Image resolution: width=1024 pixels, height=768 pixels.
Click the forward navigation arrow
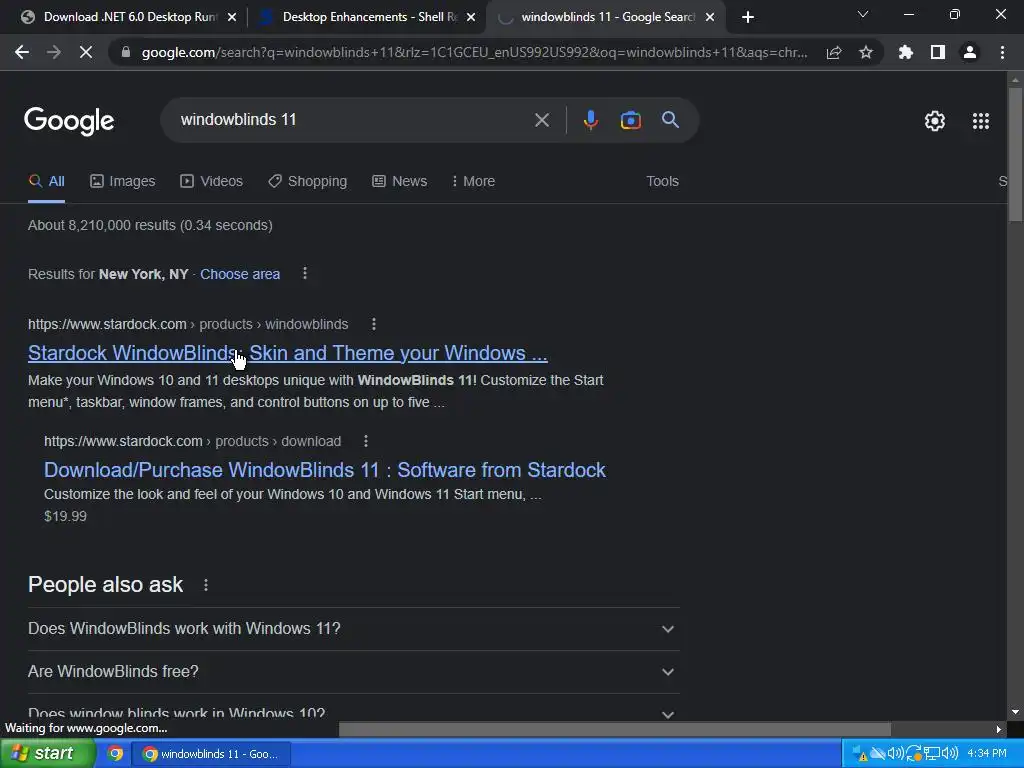(x=54, y=52)
